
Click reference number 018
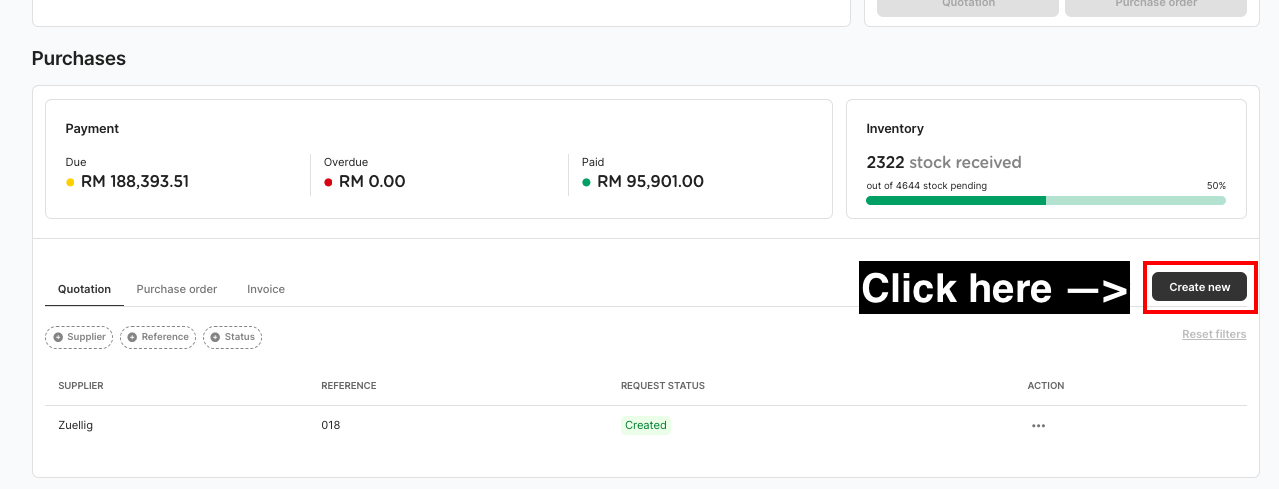click(x=330, y=425)
